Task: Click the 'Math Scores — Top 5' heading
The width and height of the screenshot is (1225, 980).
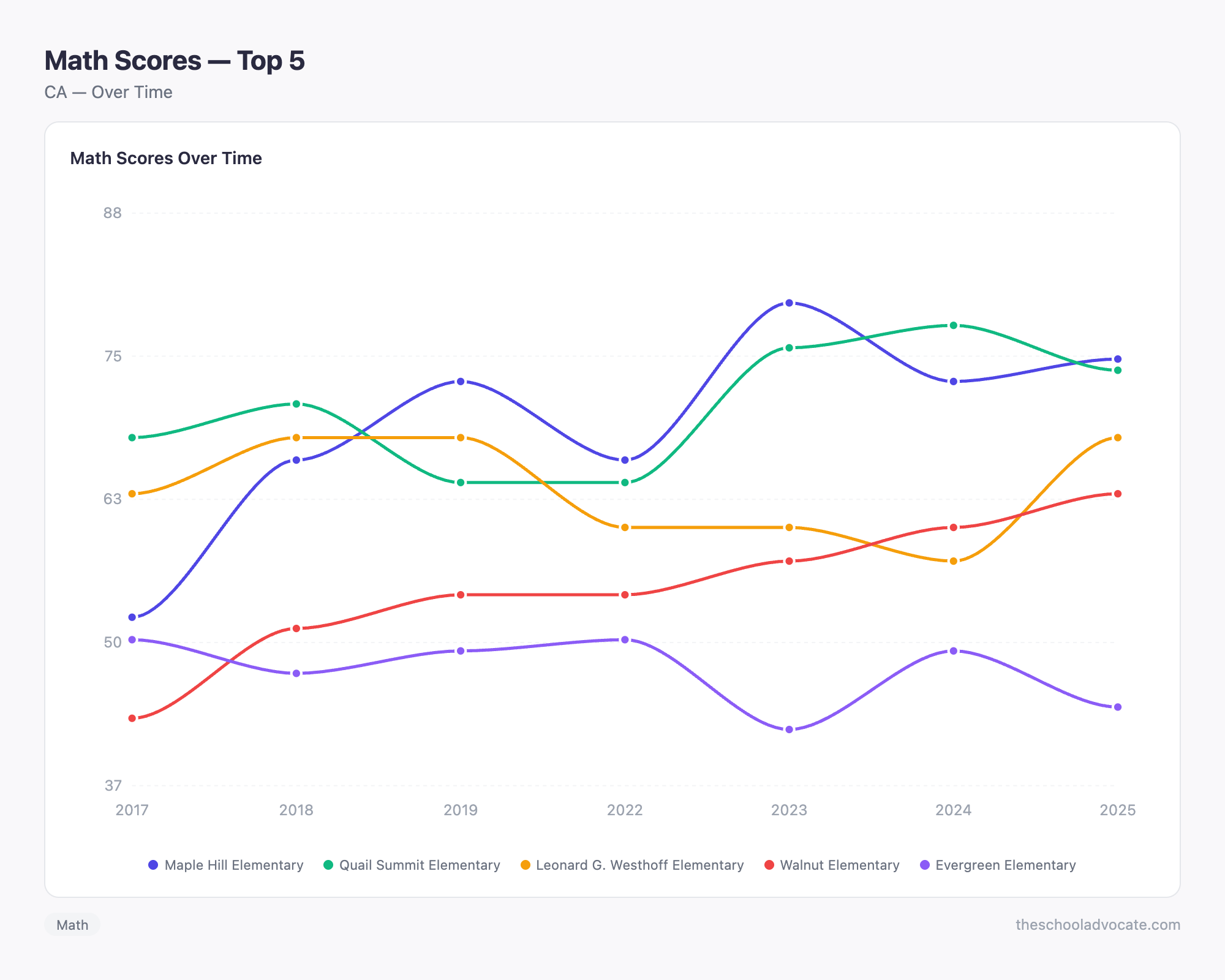Action: tap(175, 61)
